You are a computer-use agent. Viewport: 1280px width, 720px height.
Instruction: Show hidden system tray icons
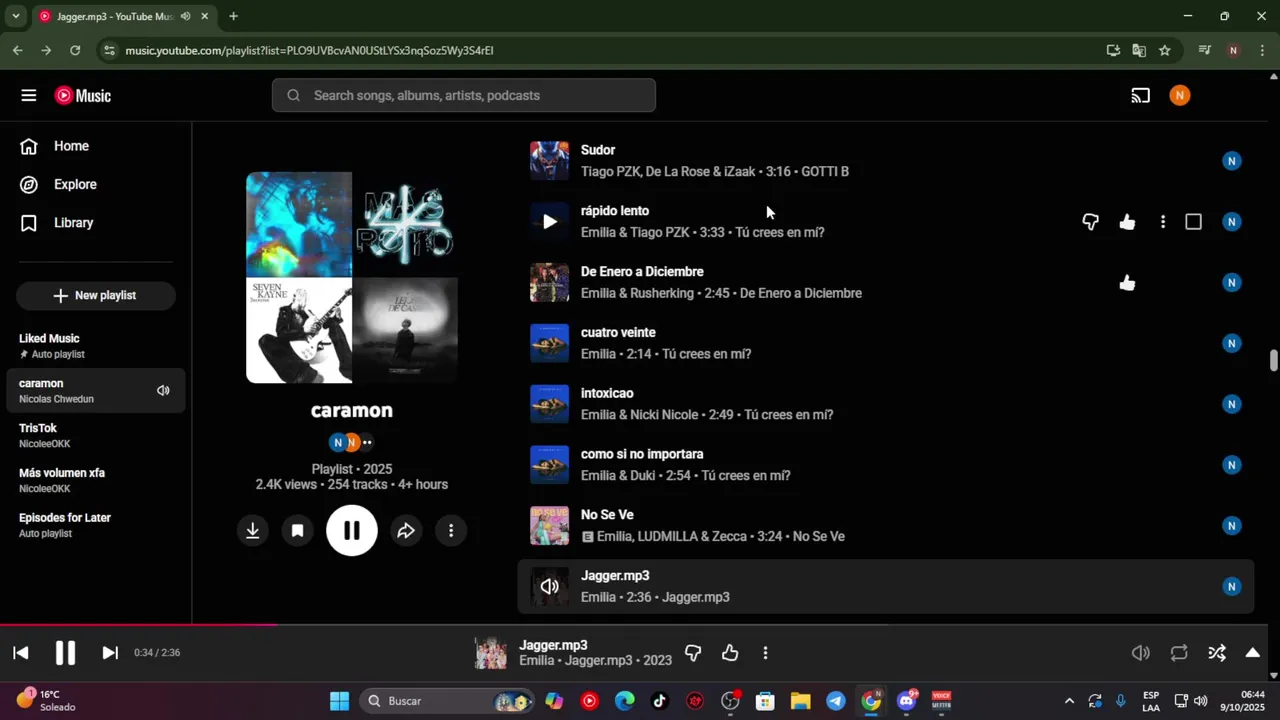point(1069,701)
